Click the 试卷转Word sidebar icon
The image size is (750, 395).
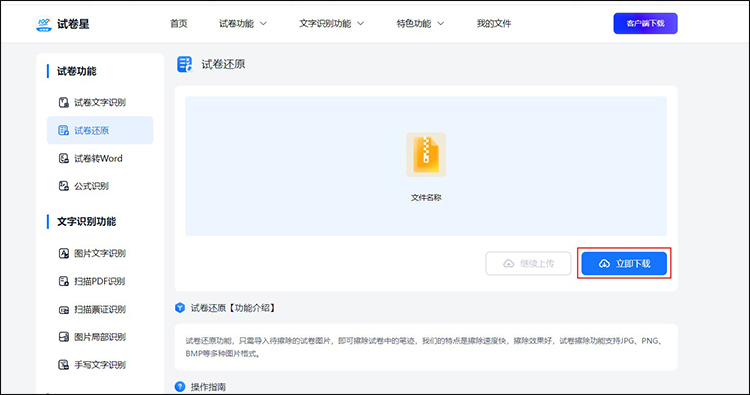[x=64, y=158]
